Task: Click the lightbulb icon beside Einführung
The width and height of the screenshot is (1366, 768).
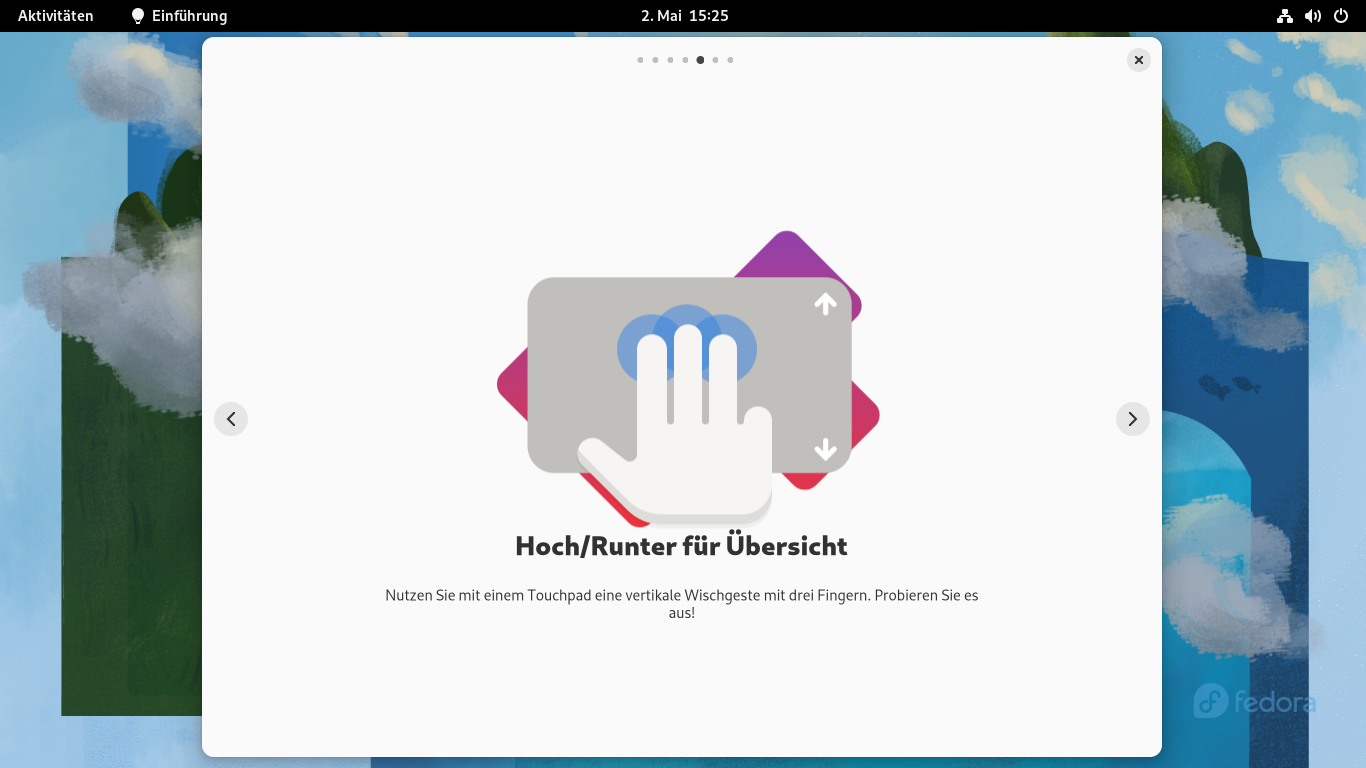Action: 138,16
